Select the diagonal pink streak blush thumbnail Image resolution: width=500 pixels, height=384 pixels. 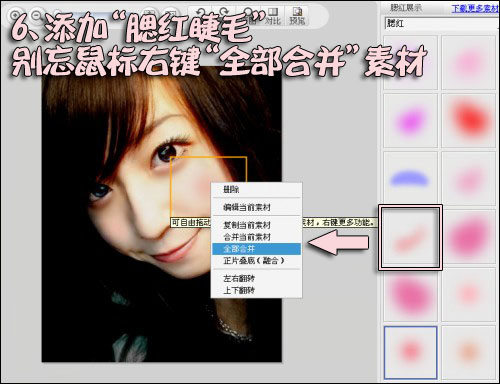[x=410, y=237]
